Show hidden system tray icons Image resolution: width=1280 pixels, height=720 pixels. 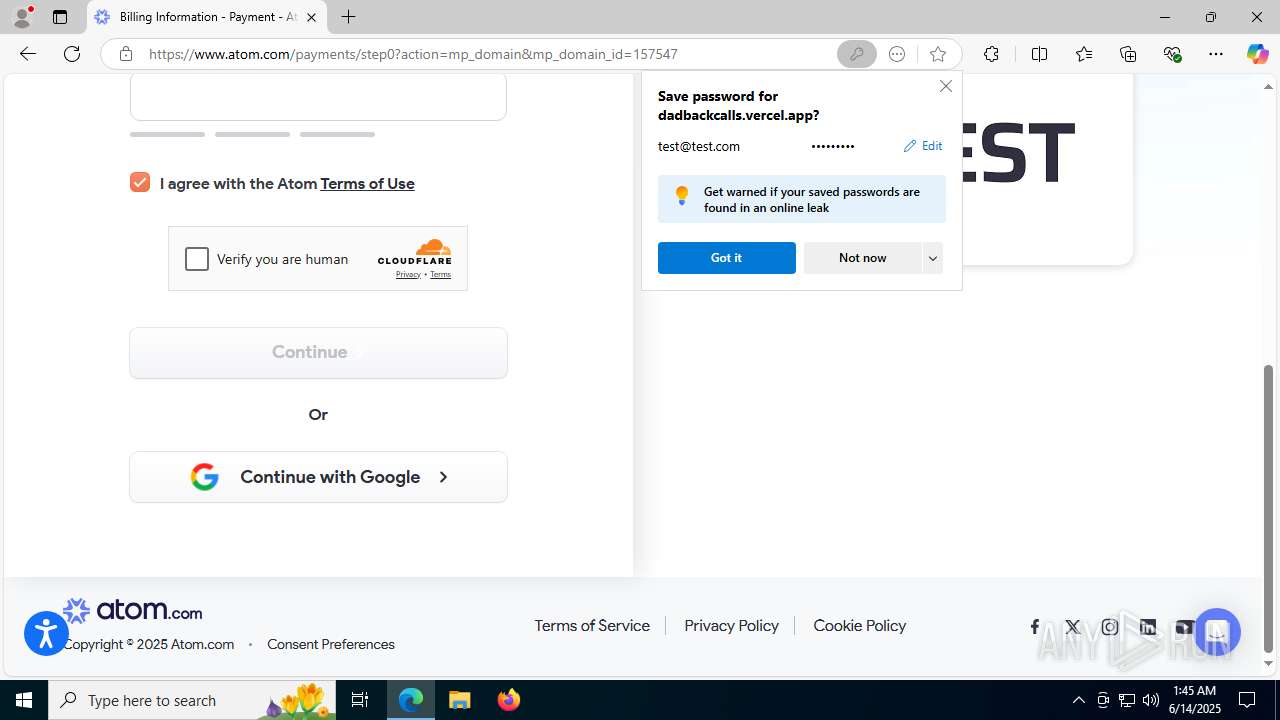(x=1078, y=700)
